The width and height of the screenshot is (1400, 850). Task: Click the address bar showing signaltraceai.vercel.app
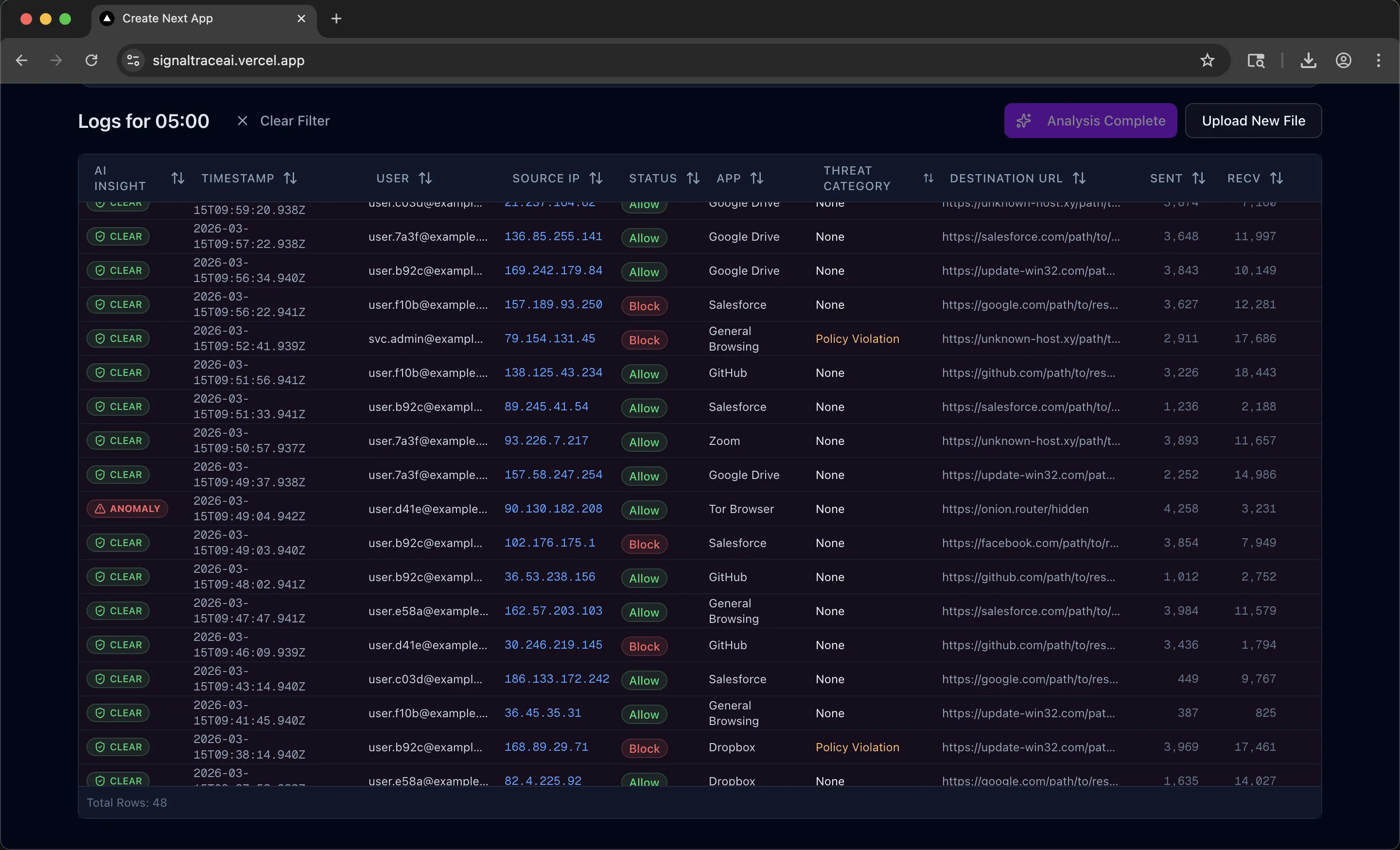pyautogui.click(x=228, y=60)
